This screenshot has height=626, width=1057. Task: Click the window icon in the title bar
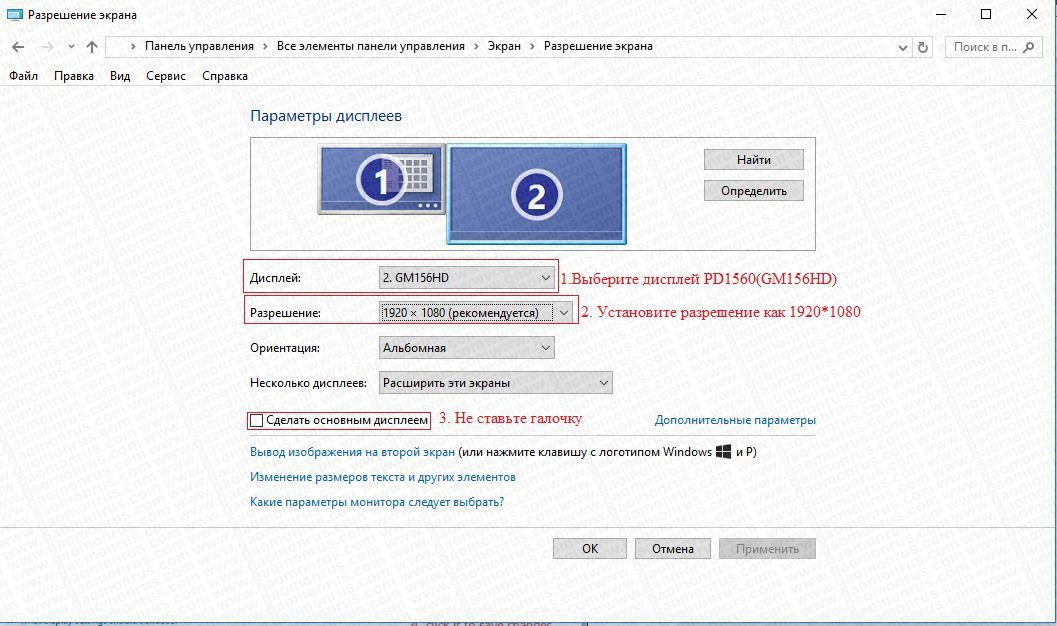14,14
